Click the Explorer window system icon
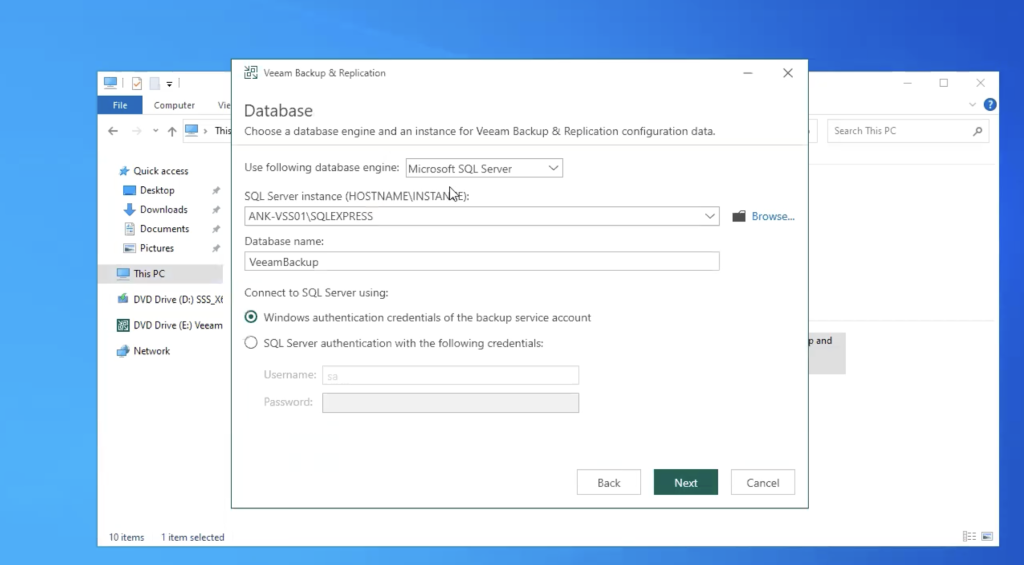 (x=110, y=82)
